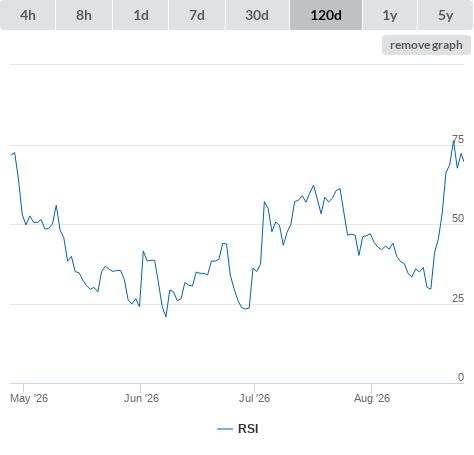Choose the 1d range tab
Image resolution: width=474 pixels, height=455 pixels.
(141, 15)
